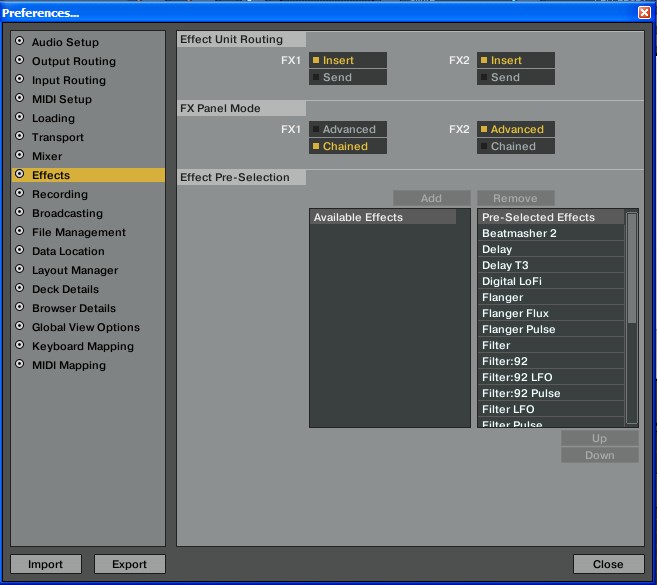Move selected effect Down
Screen dimensions: 657x585
point(600,456)
